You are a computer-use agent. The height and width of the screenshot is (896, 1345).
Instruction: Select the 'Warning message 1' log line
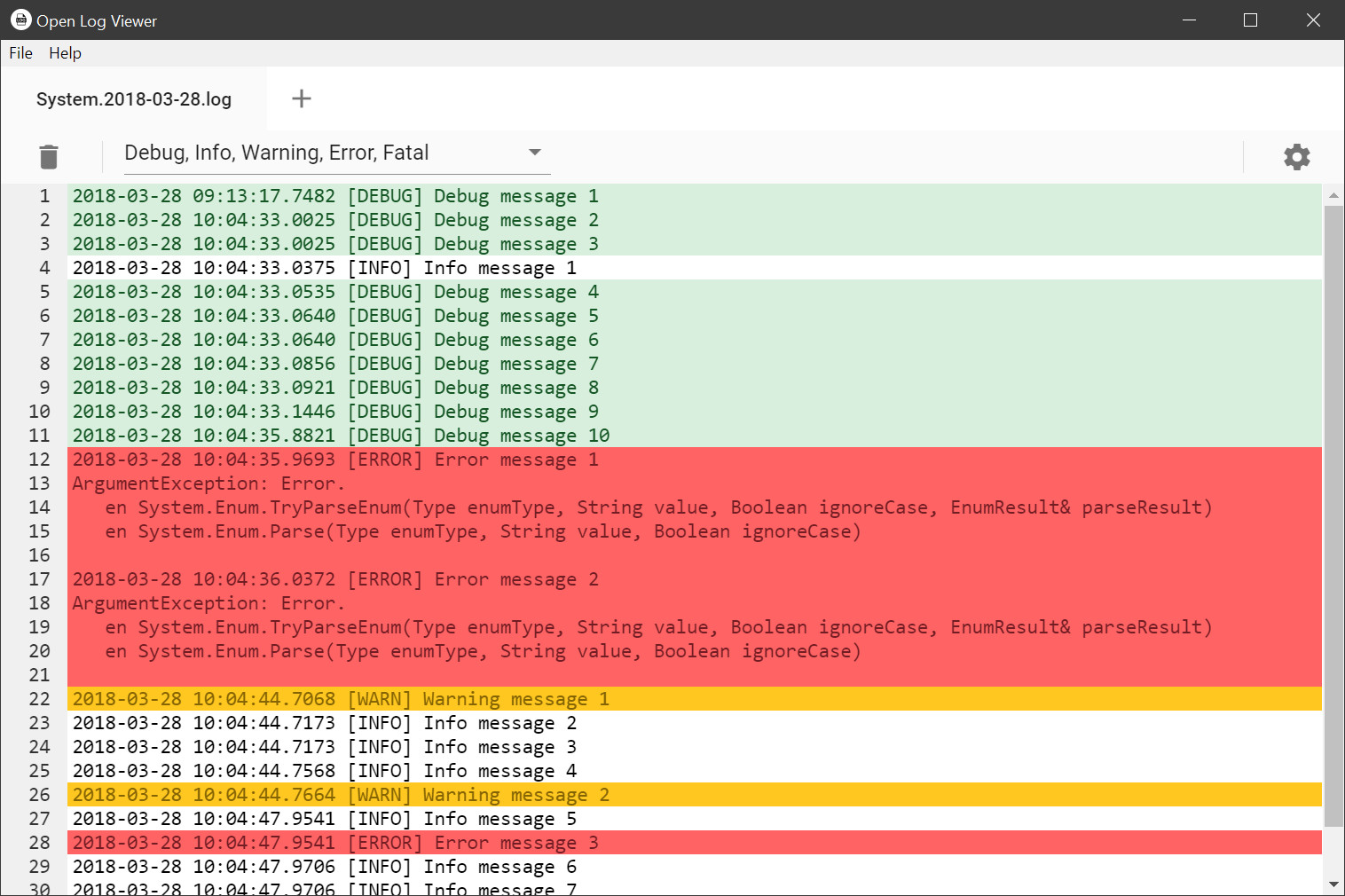click(695, 699)
